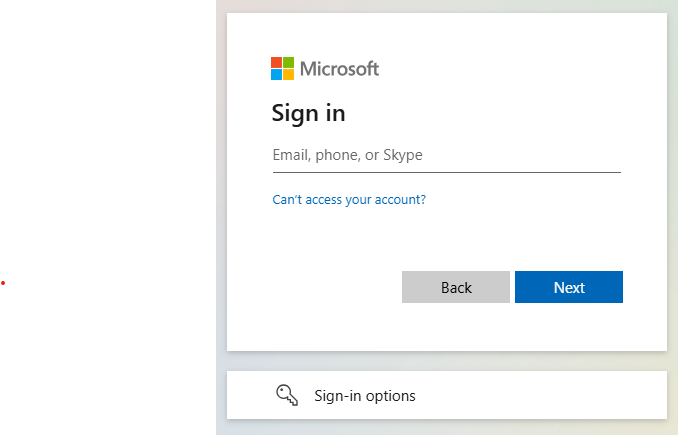Click the red square of Microsoft logo

point(277,63)
